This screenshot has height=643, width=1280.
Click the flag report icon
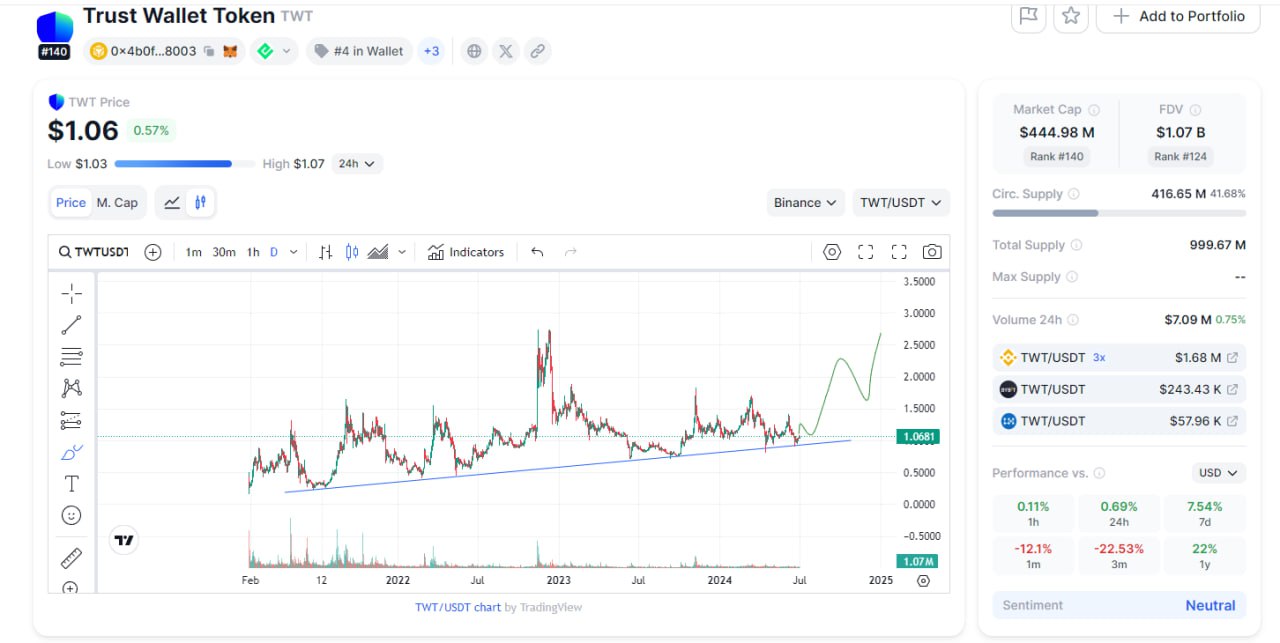(1028, 16)
